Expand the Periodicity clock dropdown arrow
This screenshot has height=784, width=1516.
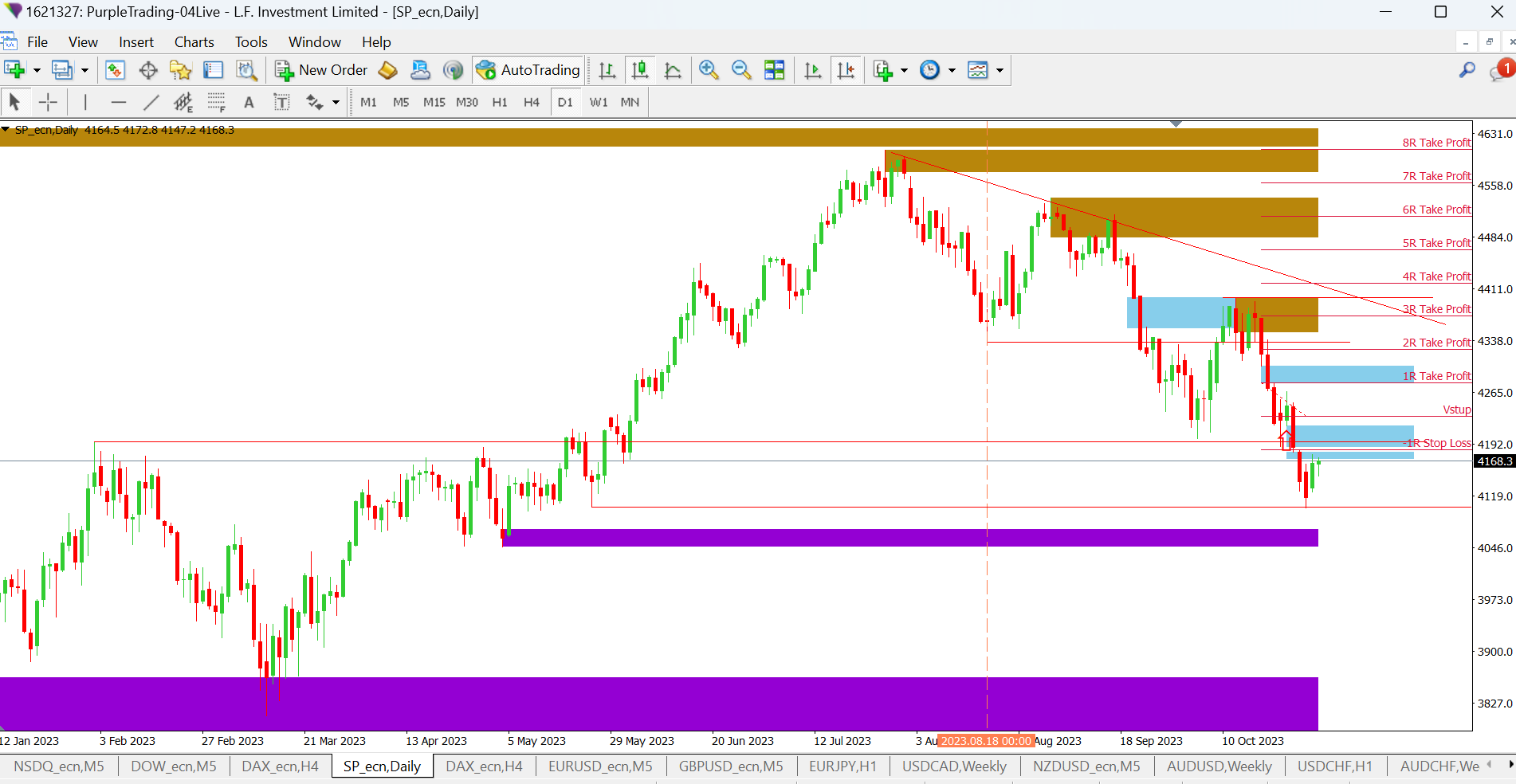952,70
